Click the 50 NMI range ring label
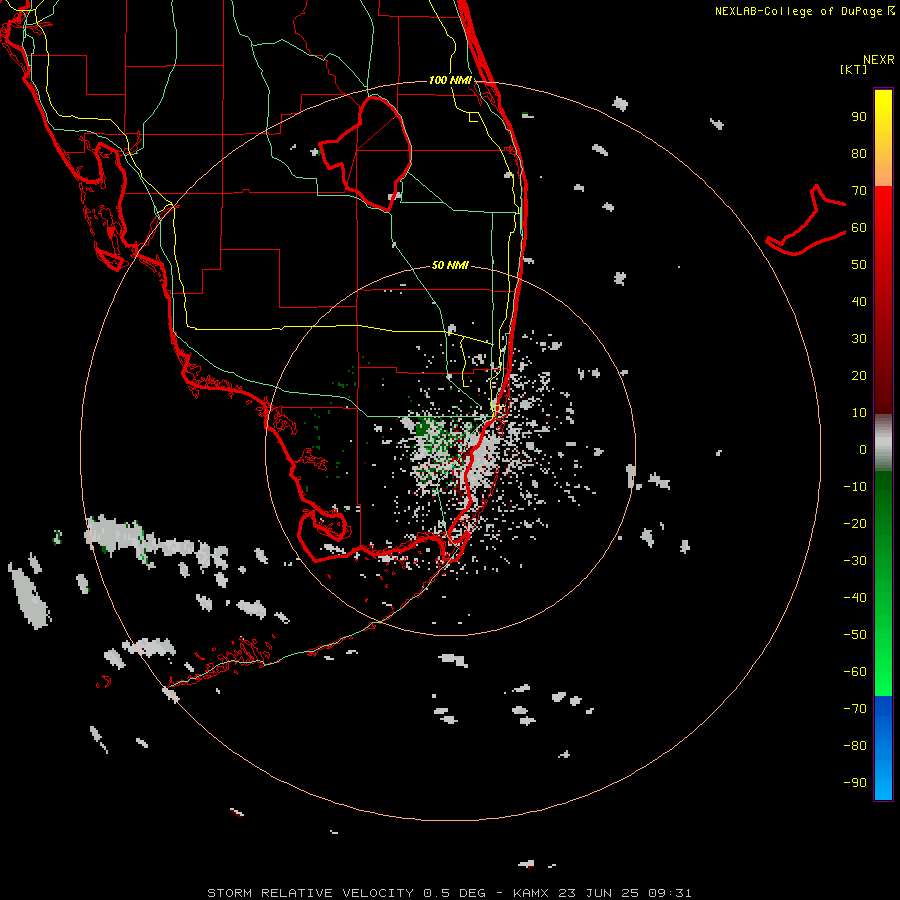 pos(450,265)
